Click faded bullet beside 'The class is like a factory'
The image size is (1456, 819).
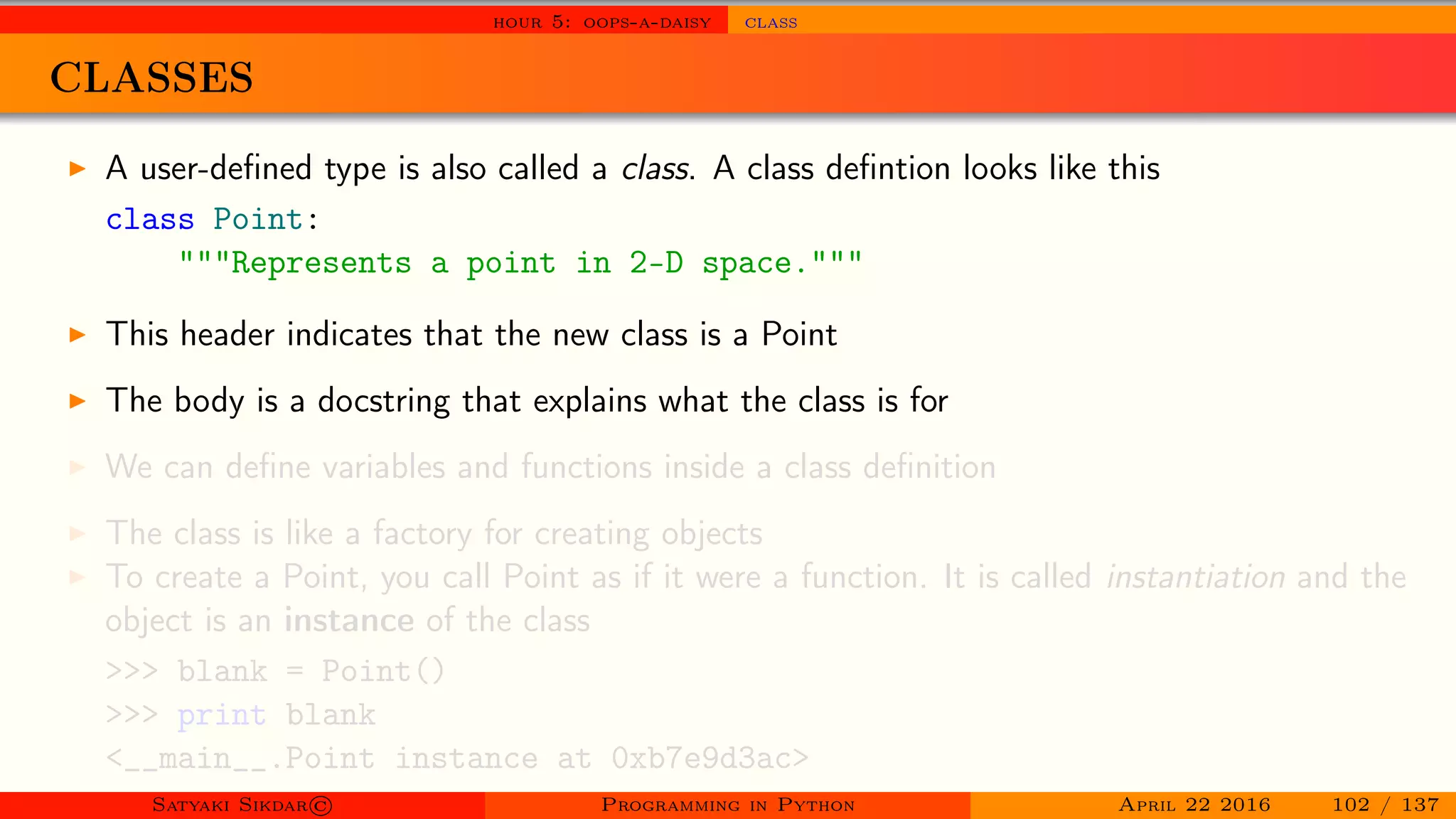(77, 534)
